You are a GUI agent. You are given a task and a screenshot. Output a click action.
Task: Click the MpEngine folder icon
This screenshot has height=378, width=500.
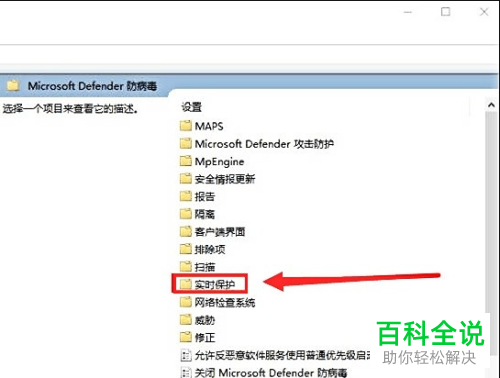click(x=186, y=161)
